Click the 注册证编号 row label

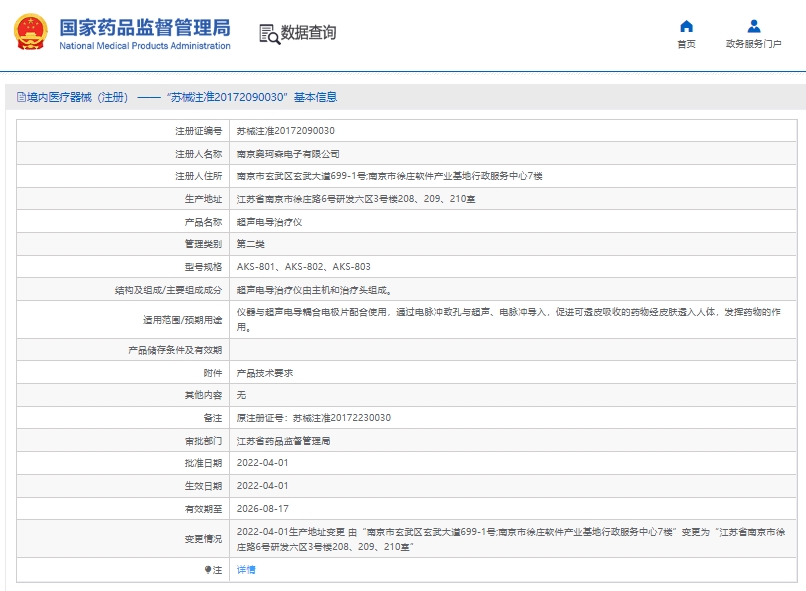(x=198, y=131)
